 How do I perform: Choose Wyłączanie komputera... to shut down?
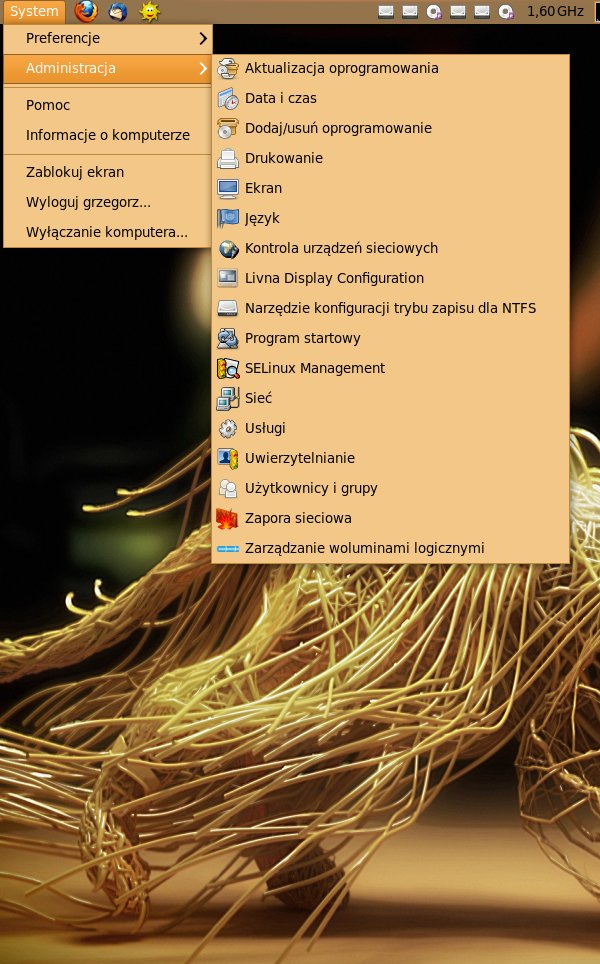click(x=108, y=232)
